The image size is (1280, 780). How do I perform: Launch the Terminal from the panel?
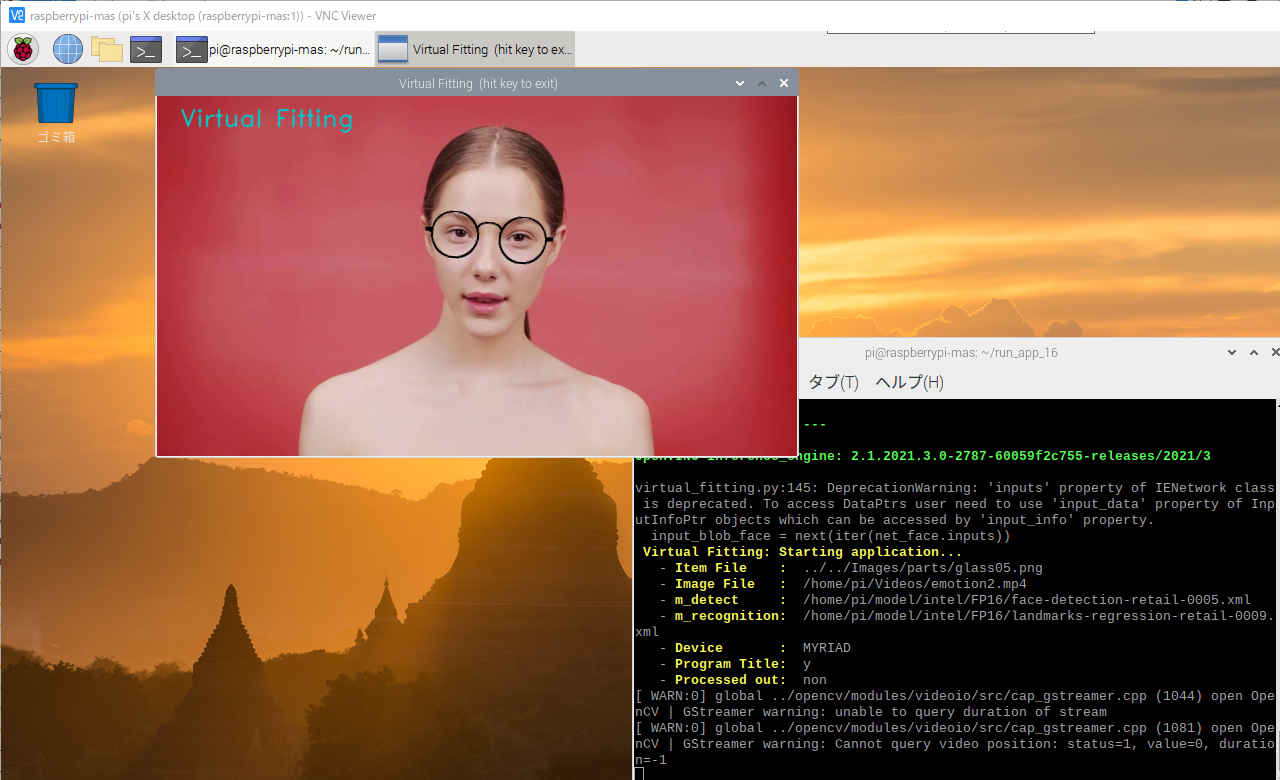coord(146,49)
